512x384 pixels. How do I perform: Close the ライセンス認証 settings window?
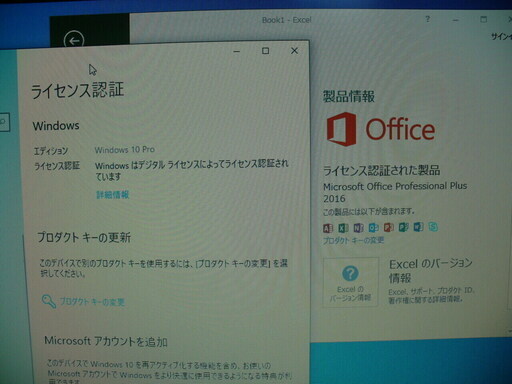click(294, 51)
